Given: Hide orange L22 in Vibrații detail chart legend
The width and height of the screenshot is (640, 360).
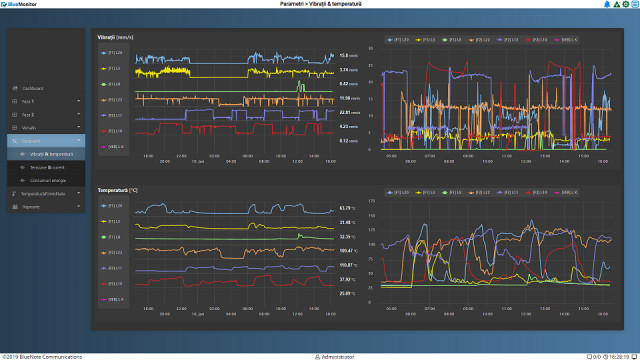Looking at the screenshot, I should (479, 40).
